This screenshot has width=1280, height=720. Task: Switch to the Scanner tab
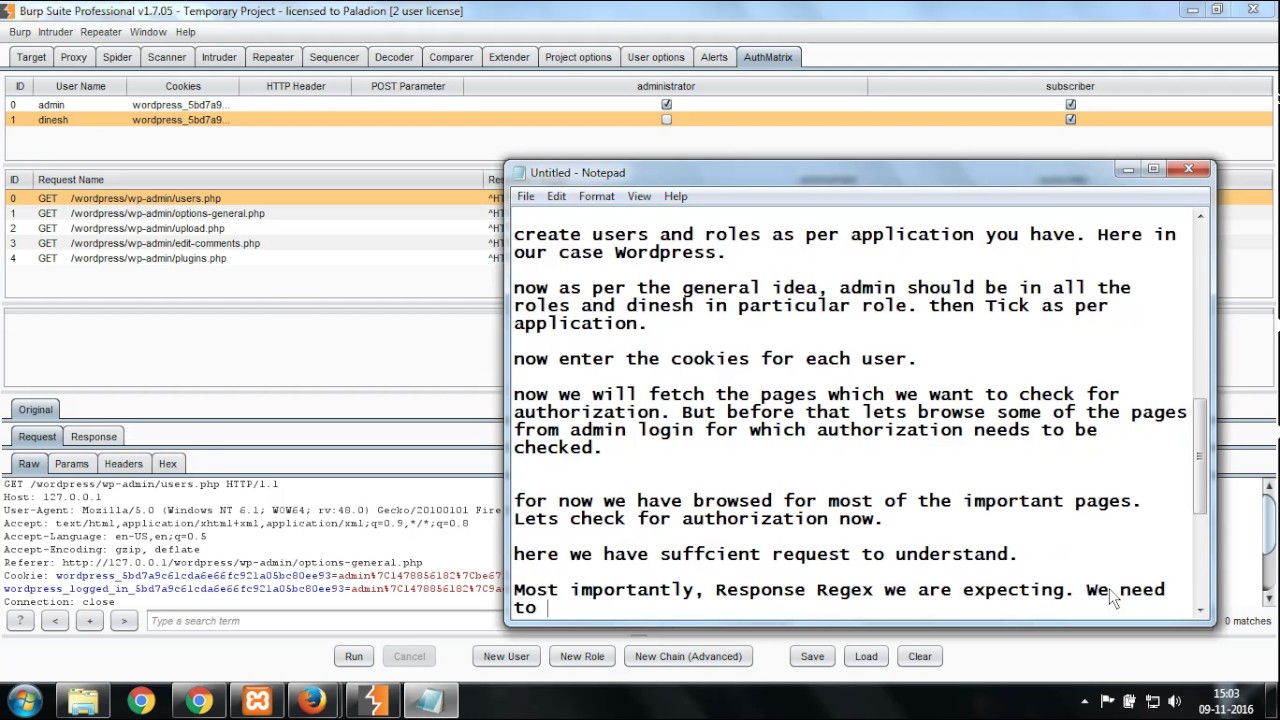pyautogui.click(x=167, y=57)
